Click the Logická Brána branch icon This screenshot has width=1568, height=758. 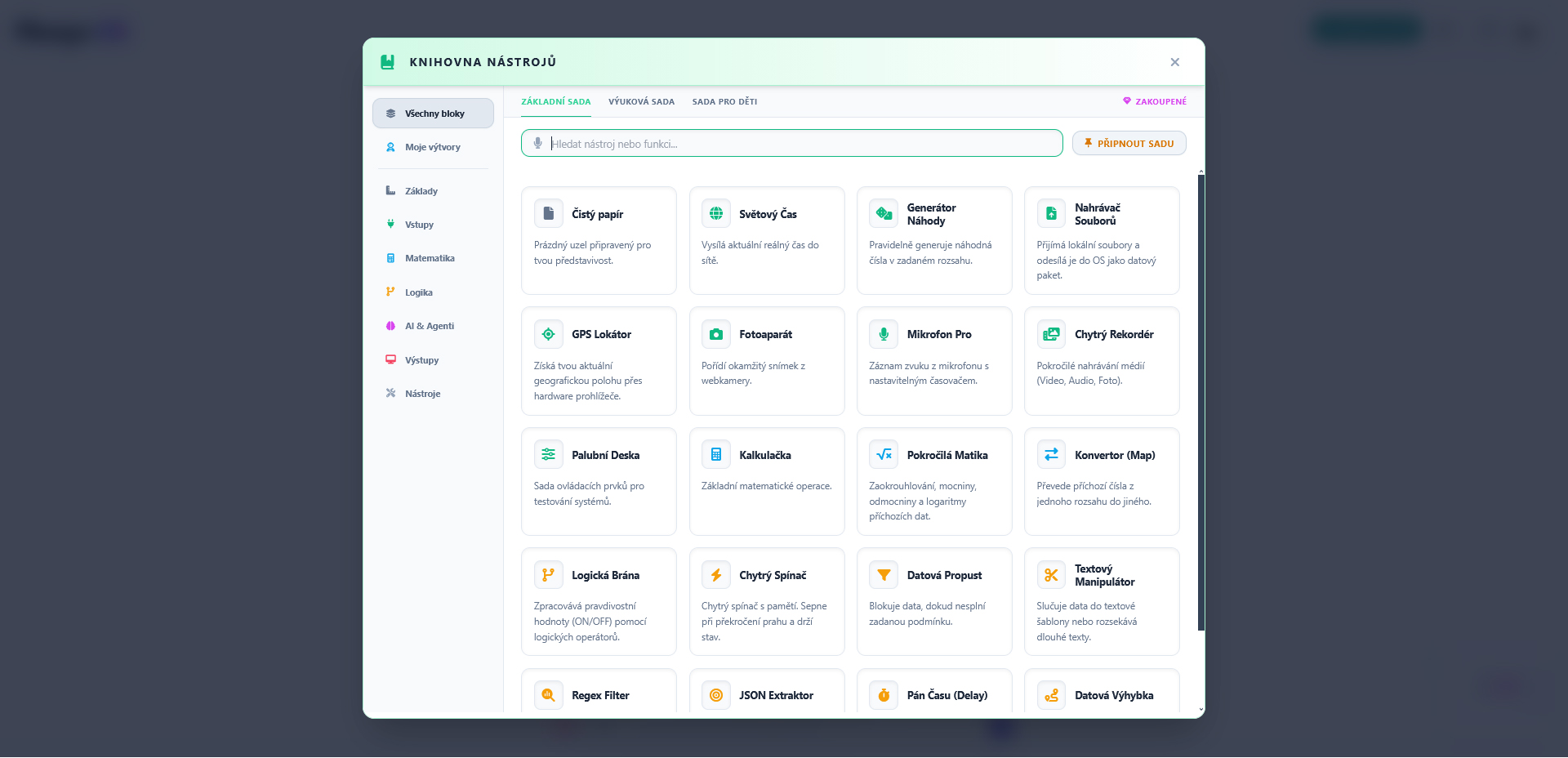(x=549, y=575)
